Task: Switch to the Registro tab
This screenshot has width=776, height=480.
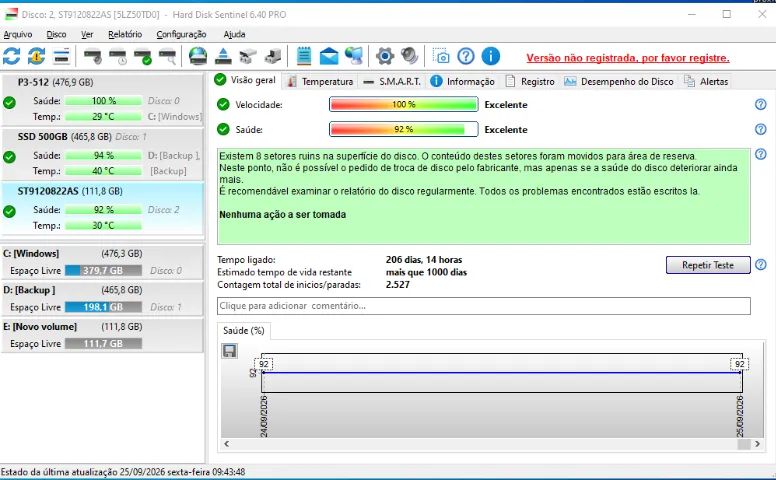Action: tap(531, 82)
